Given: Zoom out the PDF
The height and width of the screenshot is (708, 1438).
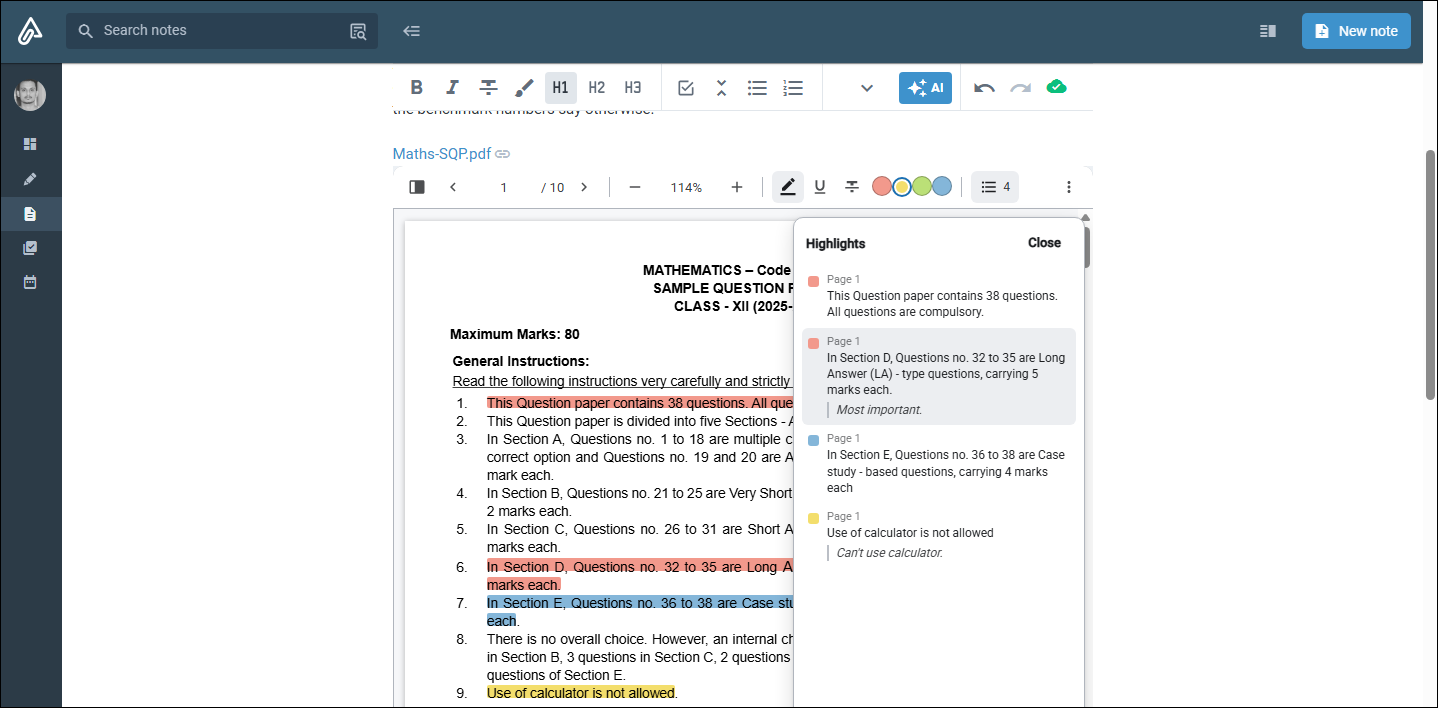Looking at the screenshot, I should point(634,187).
